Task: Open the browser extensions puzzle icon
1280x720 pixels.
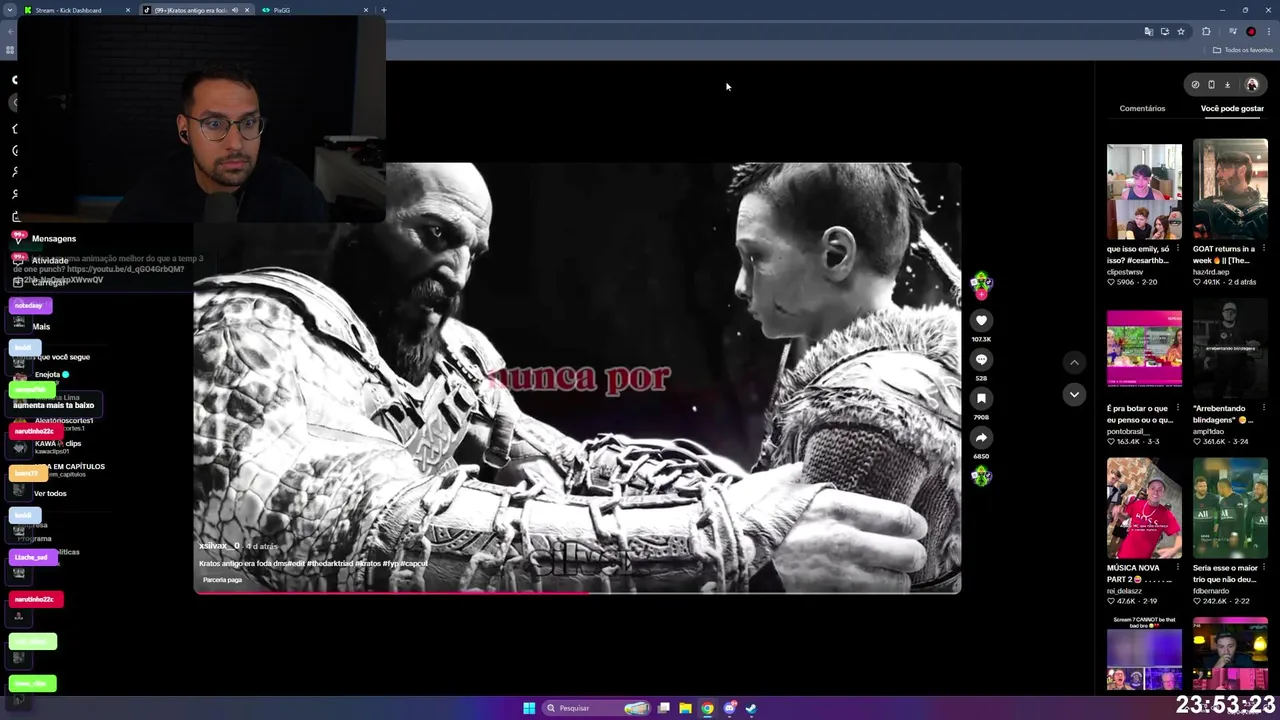Action: [1206, 31]
